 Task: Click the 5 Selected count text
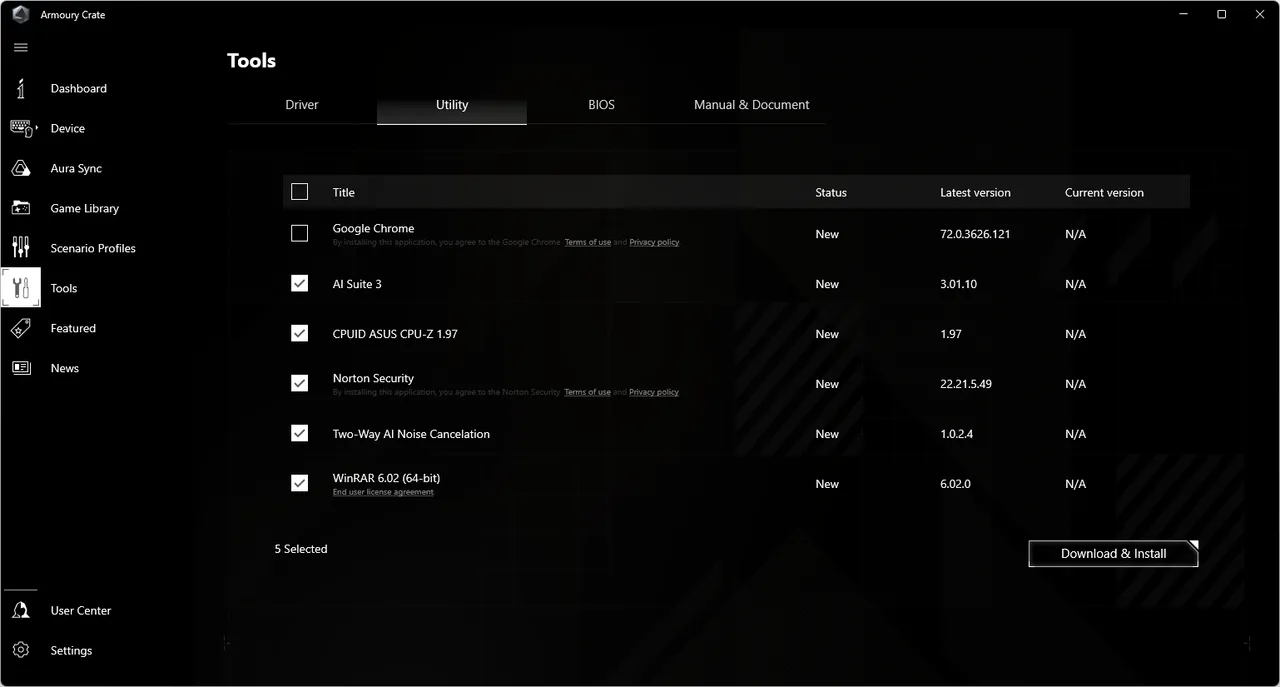pos(301,549)
